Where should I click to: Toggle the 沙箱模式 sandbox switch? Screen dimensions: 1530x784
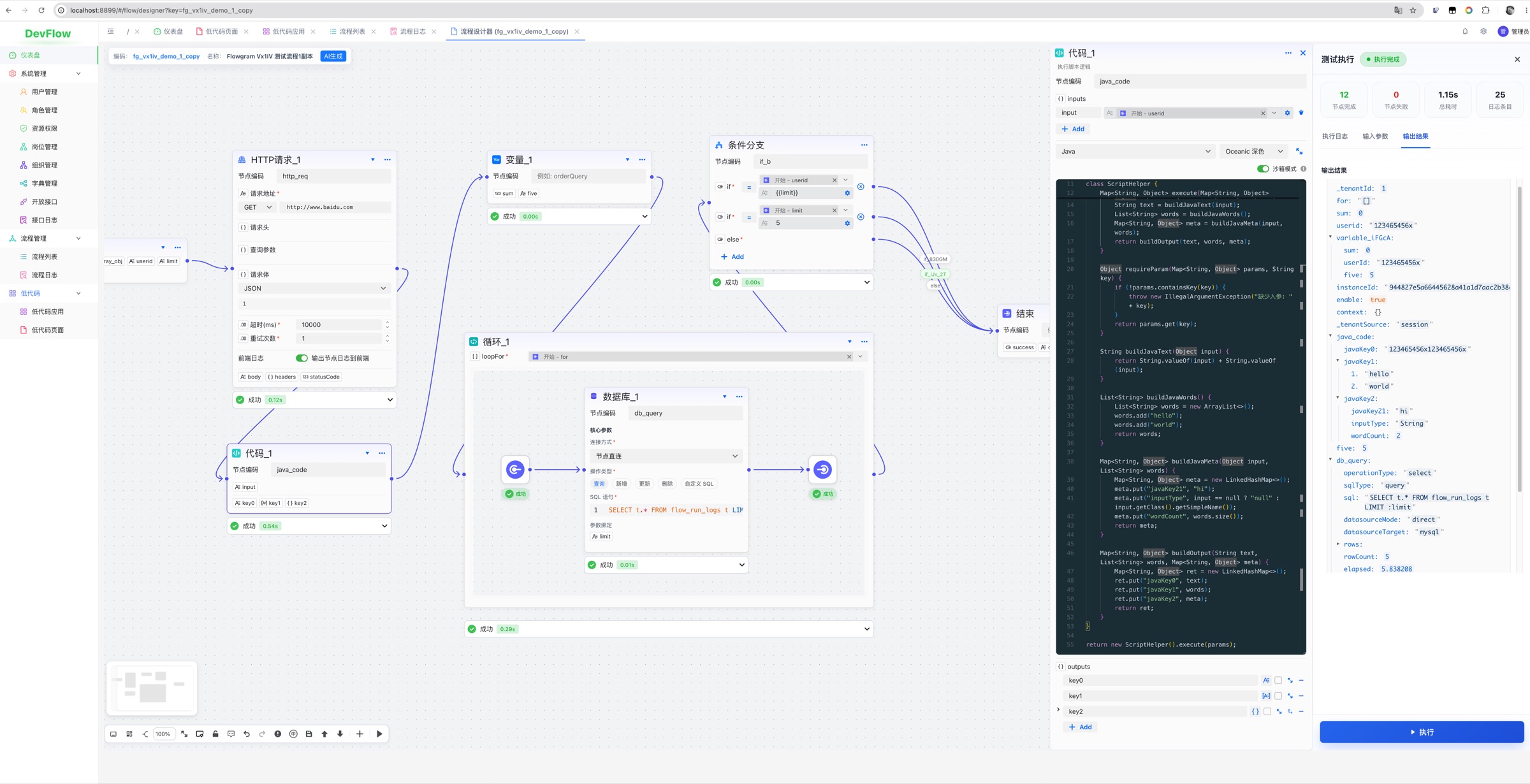(x=1262, y=169)
